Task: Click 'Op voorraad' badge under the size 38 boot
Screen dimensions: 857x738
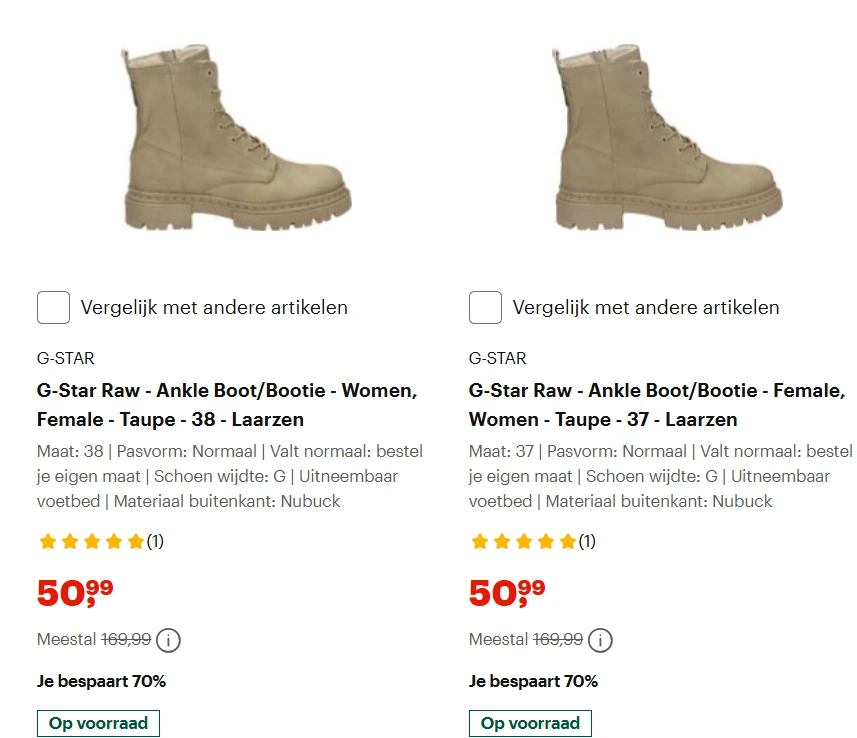Action: pos(98,723)
